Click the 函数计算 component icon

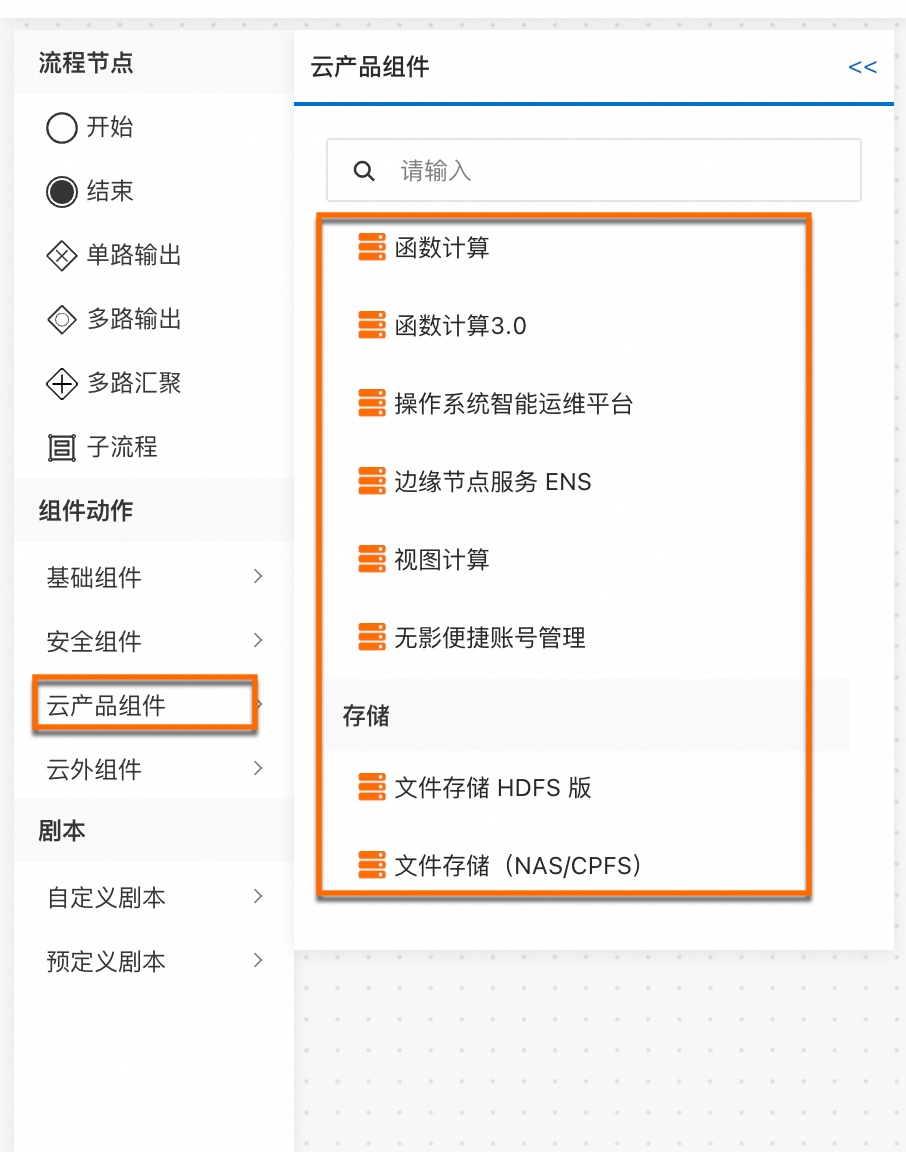[372, 247]
